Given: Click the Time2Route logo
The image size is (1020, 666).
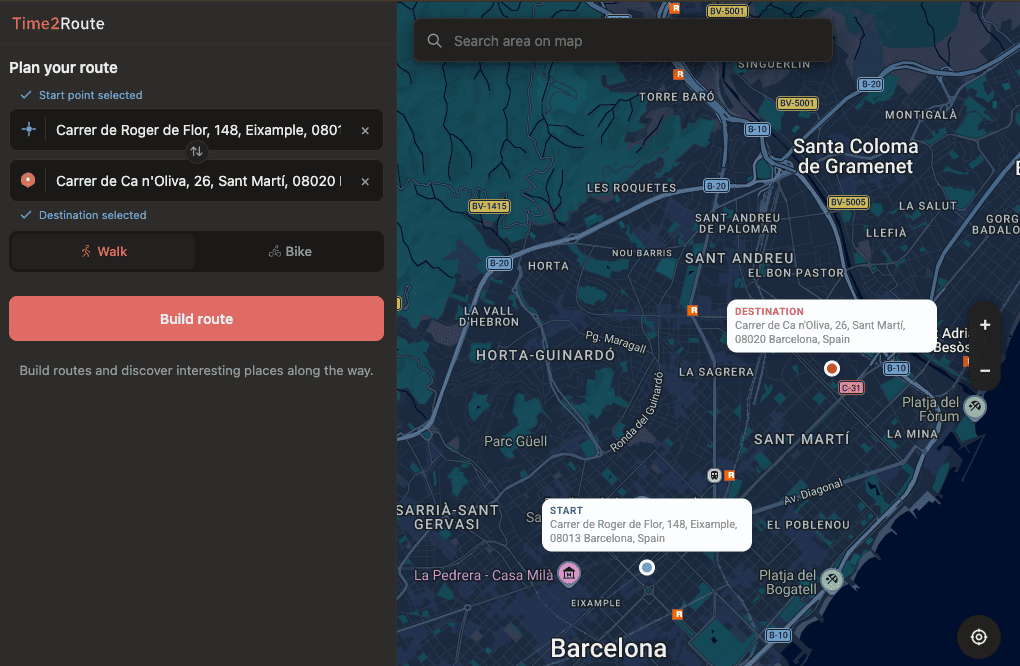Looking at the screenshot, I should point(58,23).
